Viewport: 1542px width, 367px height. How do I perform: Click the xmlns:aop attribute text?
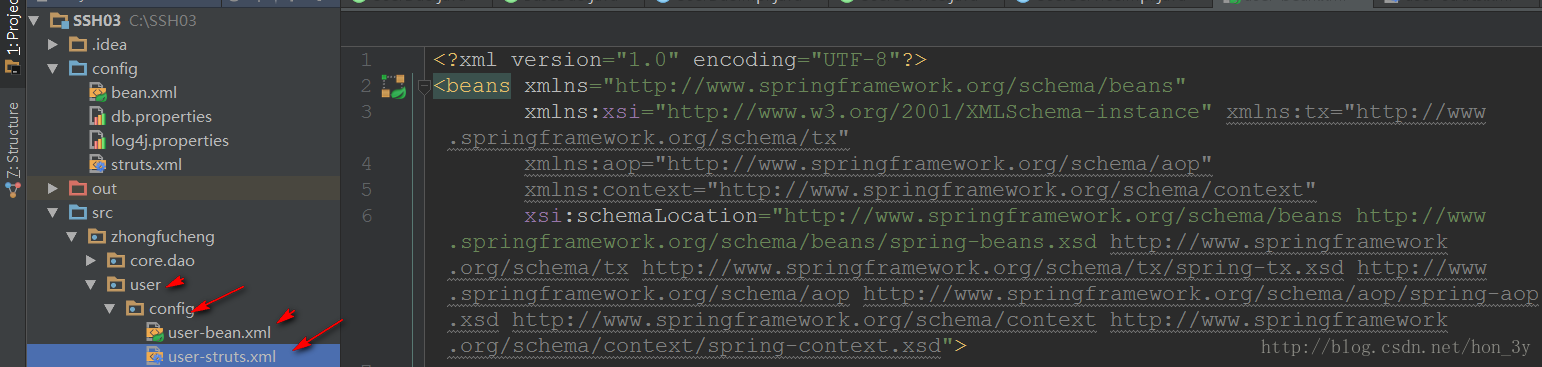(x=868, y=164)
